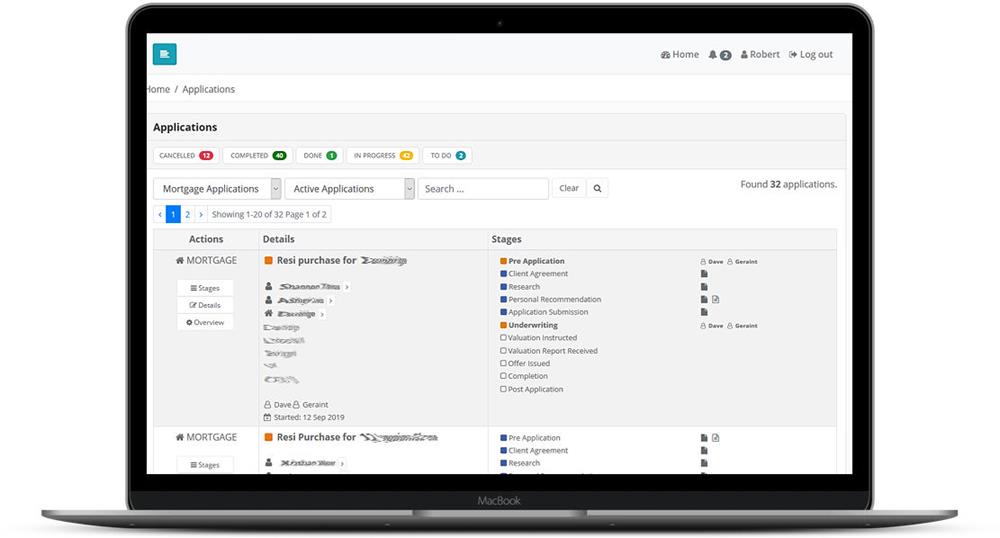The image size is (1000, 538).
Task: Open the Mortgage Applications dropdown
Action: (219, 189)
